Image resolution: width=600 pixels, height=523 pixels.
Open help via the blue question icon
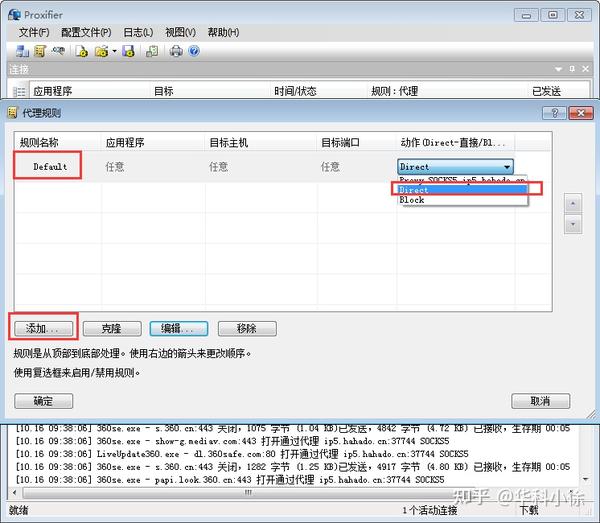[194, 51]
